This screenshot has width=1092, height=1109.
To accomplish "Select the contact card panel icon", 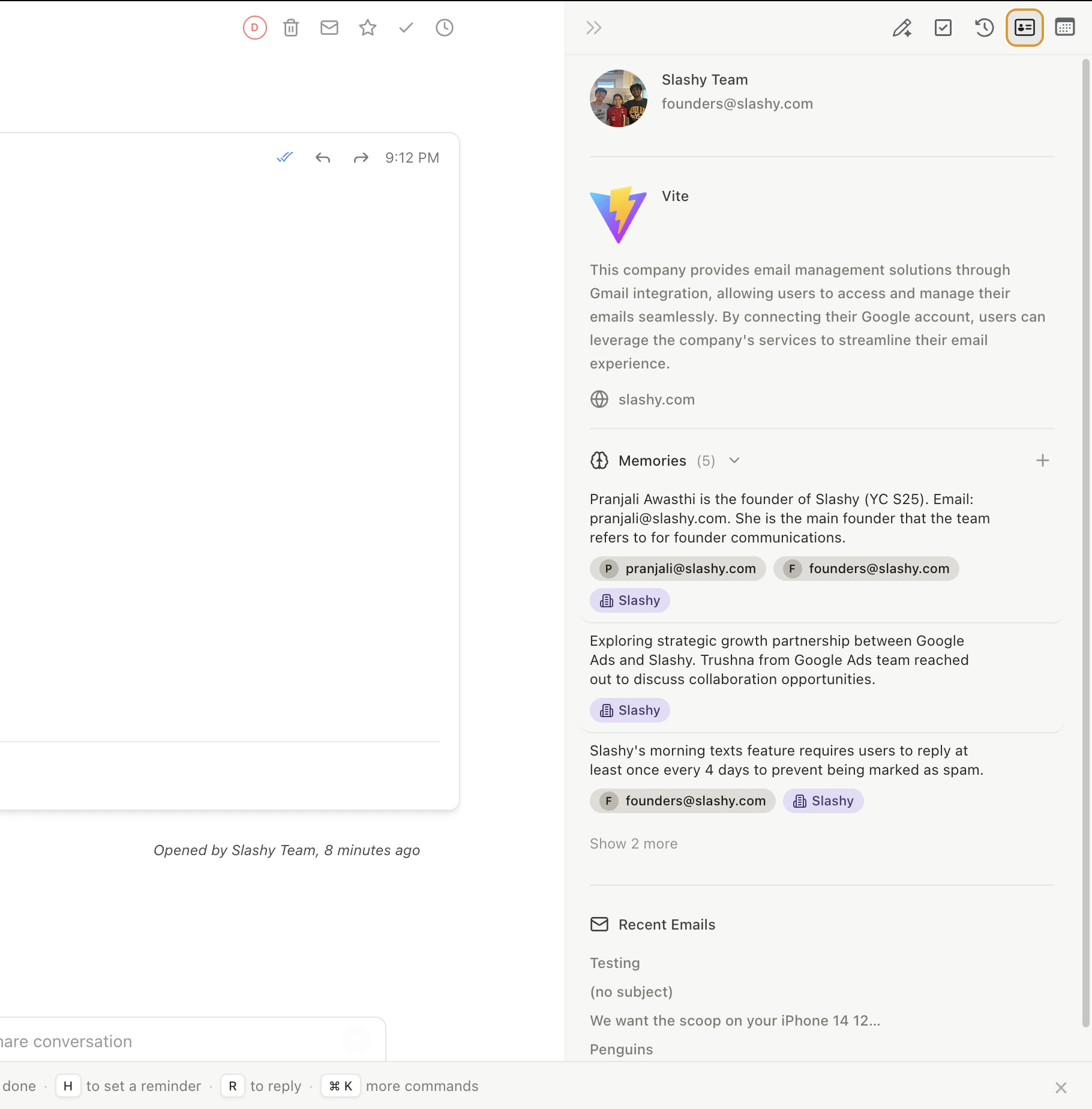I will (1025, 28).
